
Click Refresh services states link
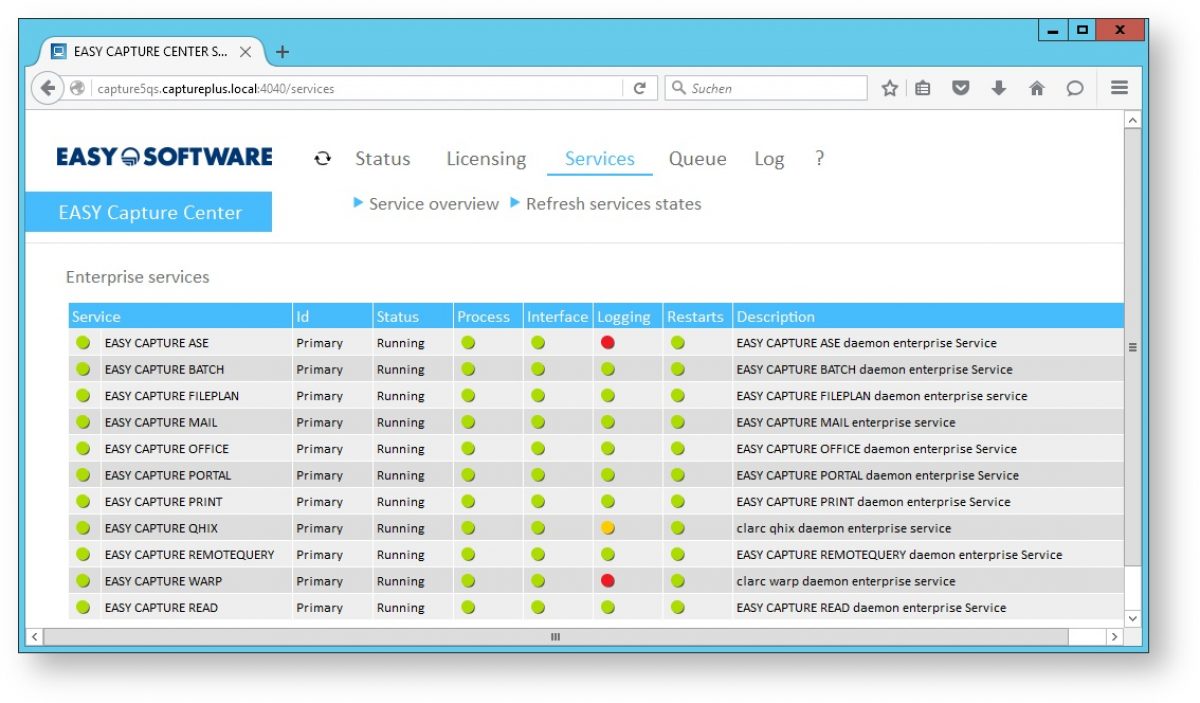point(613,204)
